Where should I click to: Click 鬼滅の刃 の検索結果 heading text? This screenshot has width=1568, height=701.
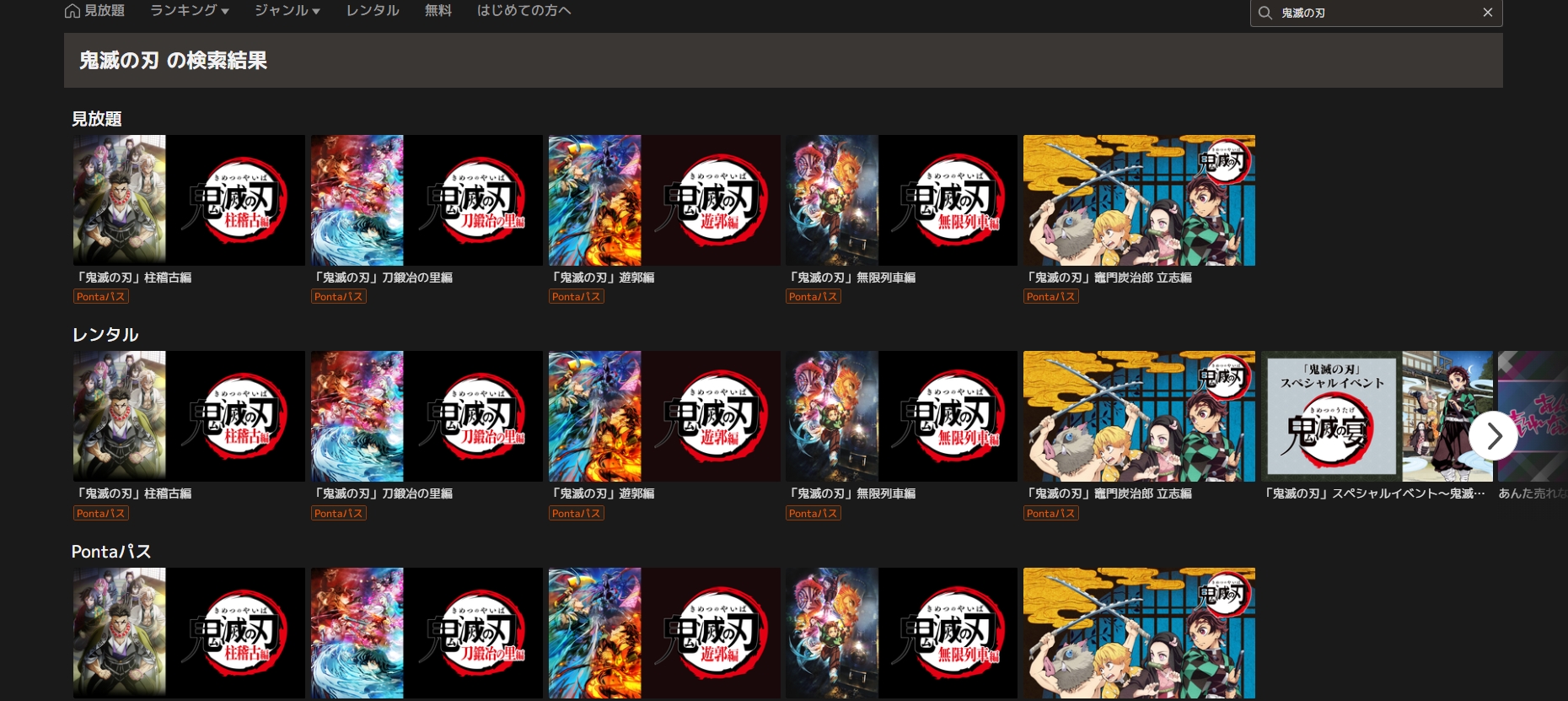tap(173, 61)
